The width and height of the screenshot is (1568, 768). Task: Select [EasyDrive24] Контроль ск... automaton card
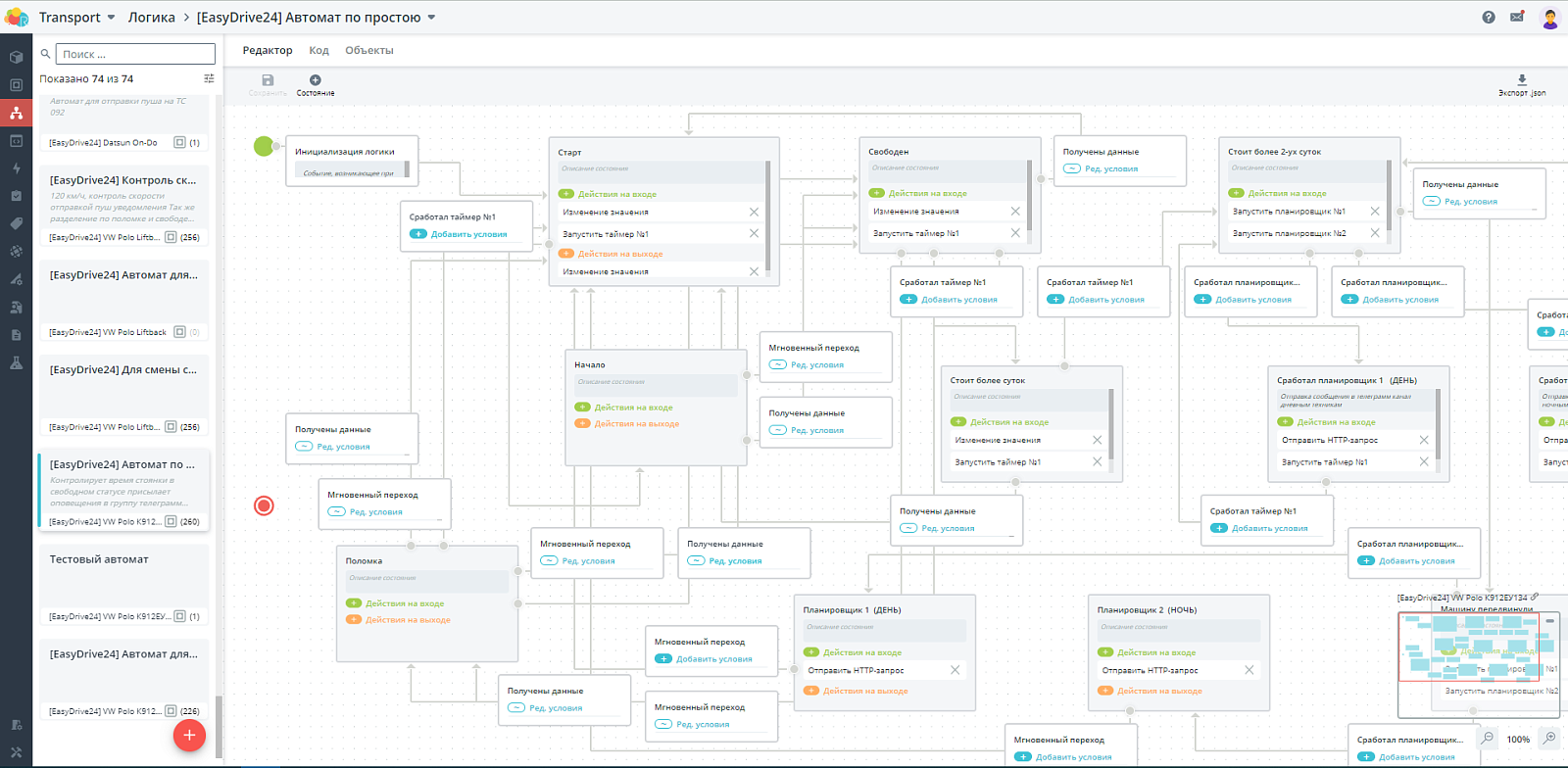click(x=123, y=206)
